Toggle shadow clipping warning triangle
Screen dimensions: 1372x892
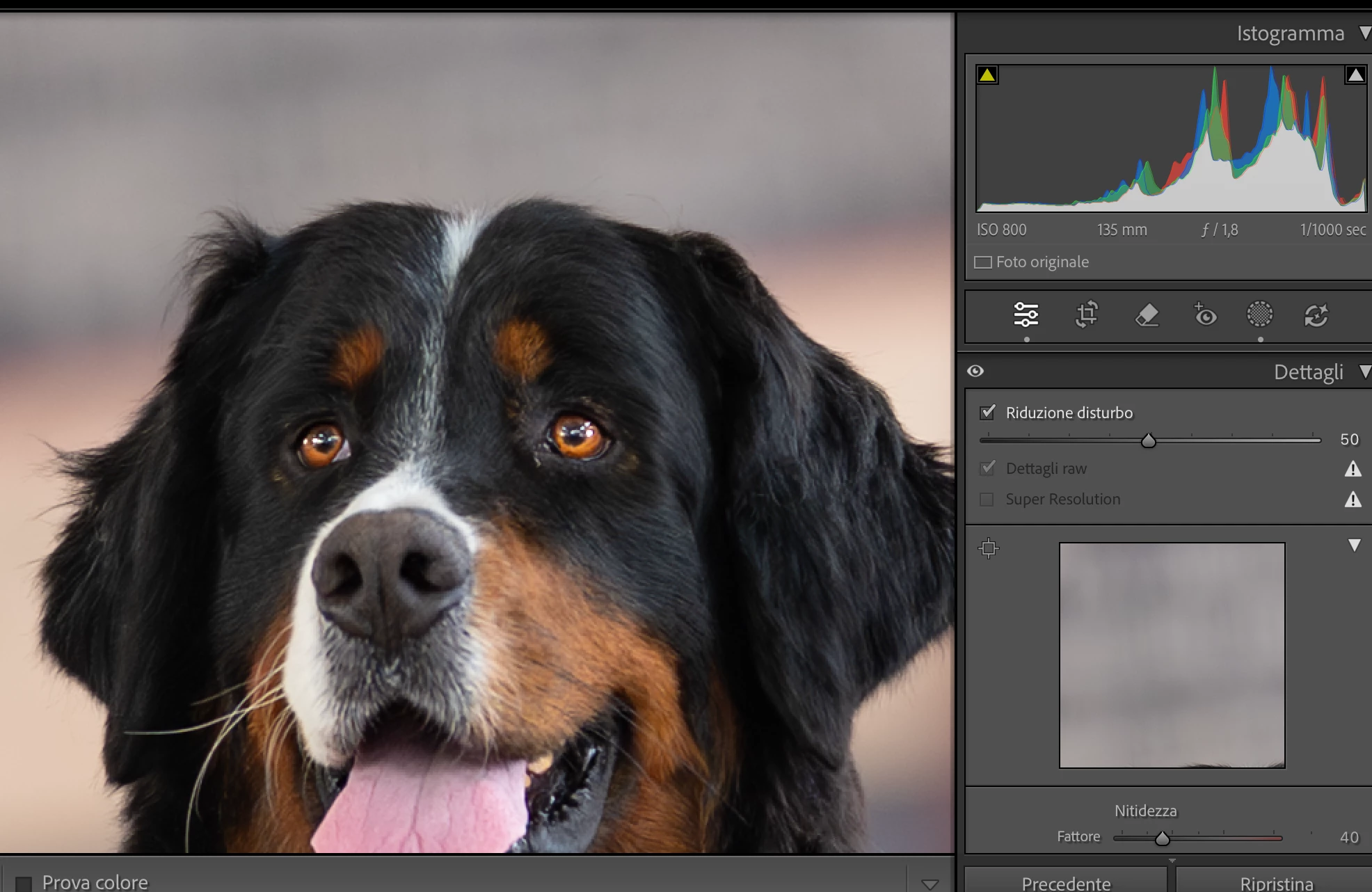[x=987, y=74]
